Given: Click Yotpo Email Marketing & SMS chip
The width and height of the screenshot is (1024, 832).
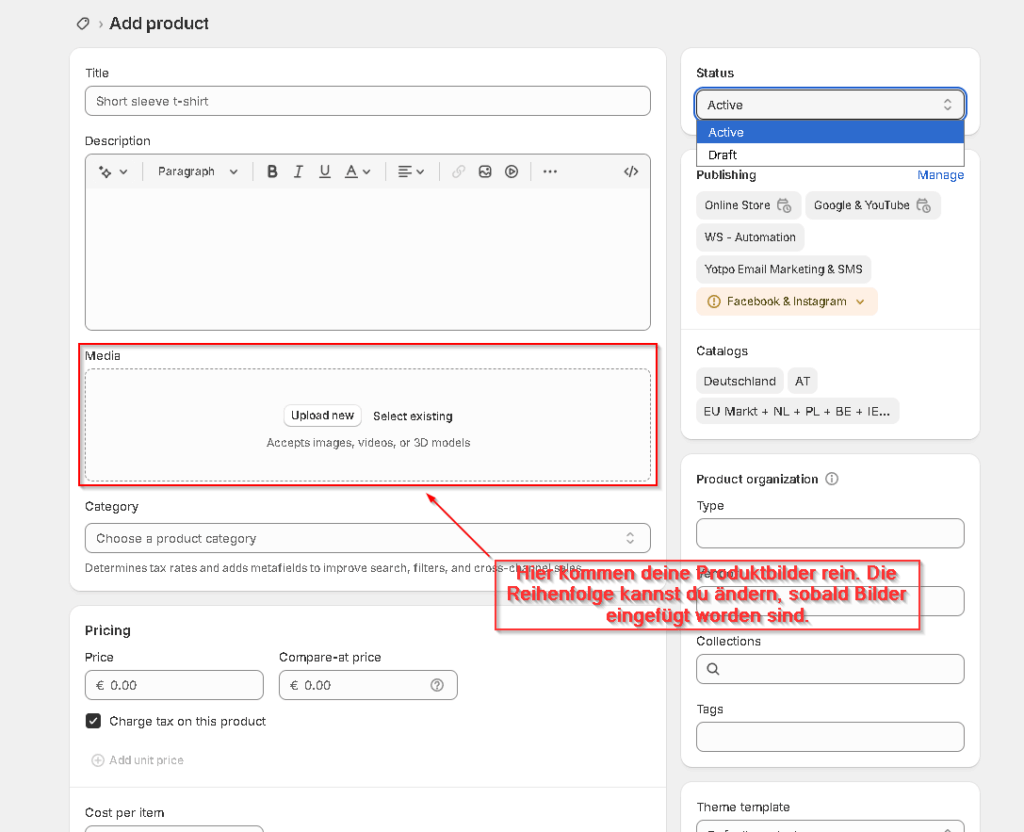Looking at the screenshot, I should pos(783,269).
